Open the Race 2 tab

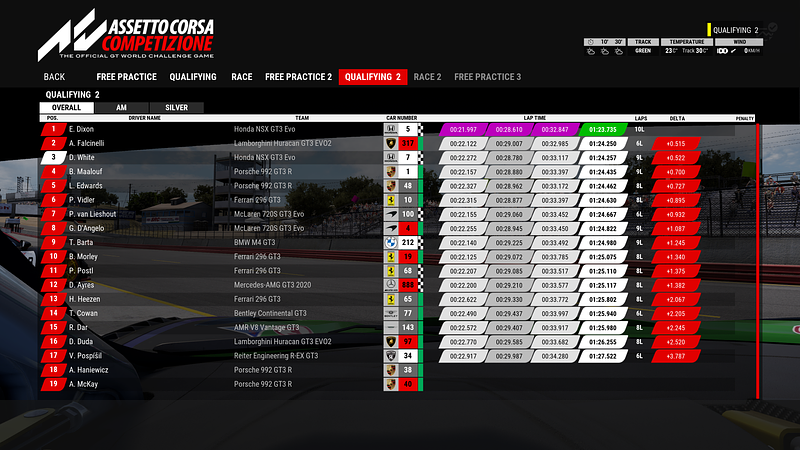[x=427, y=77]
